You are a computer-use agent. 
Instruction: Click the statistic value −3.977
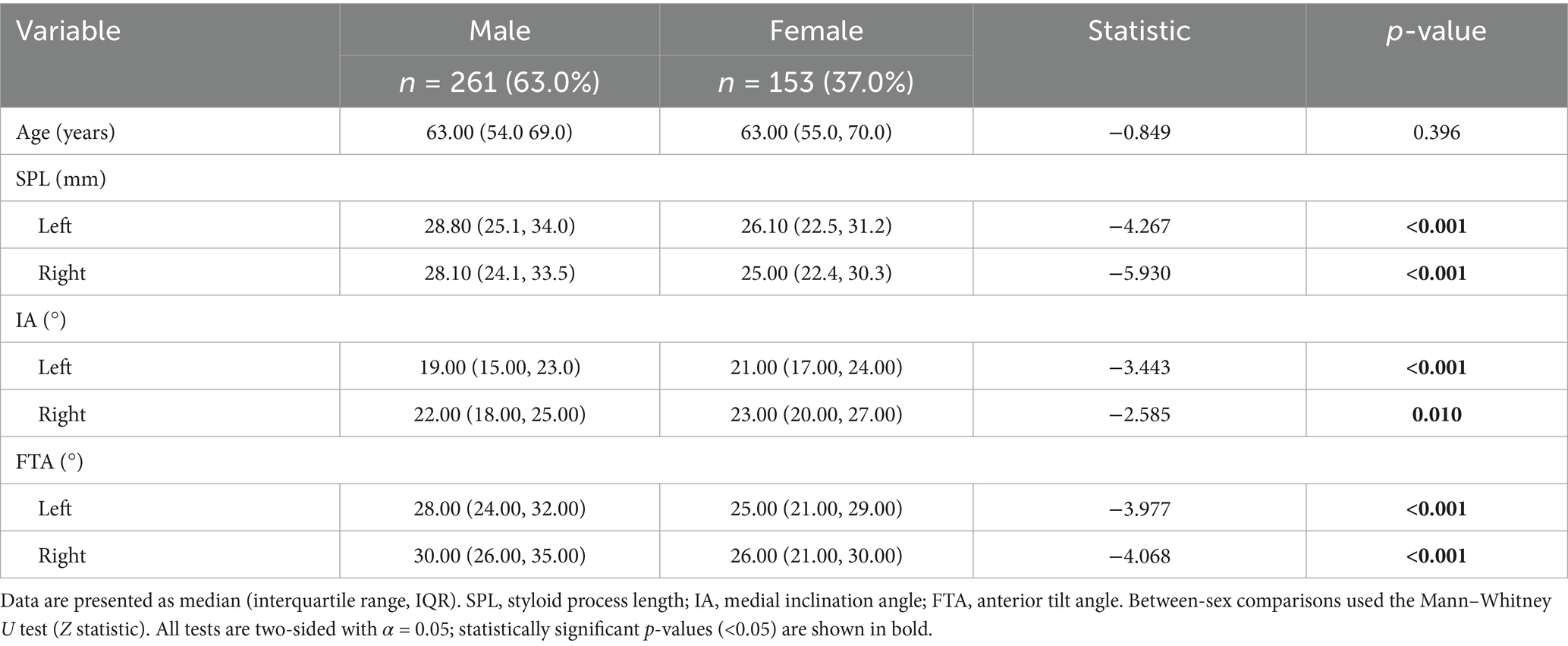(1139, 509)
